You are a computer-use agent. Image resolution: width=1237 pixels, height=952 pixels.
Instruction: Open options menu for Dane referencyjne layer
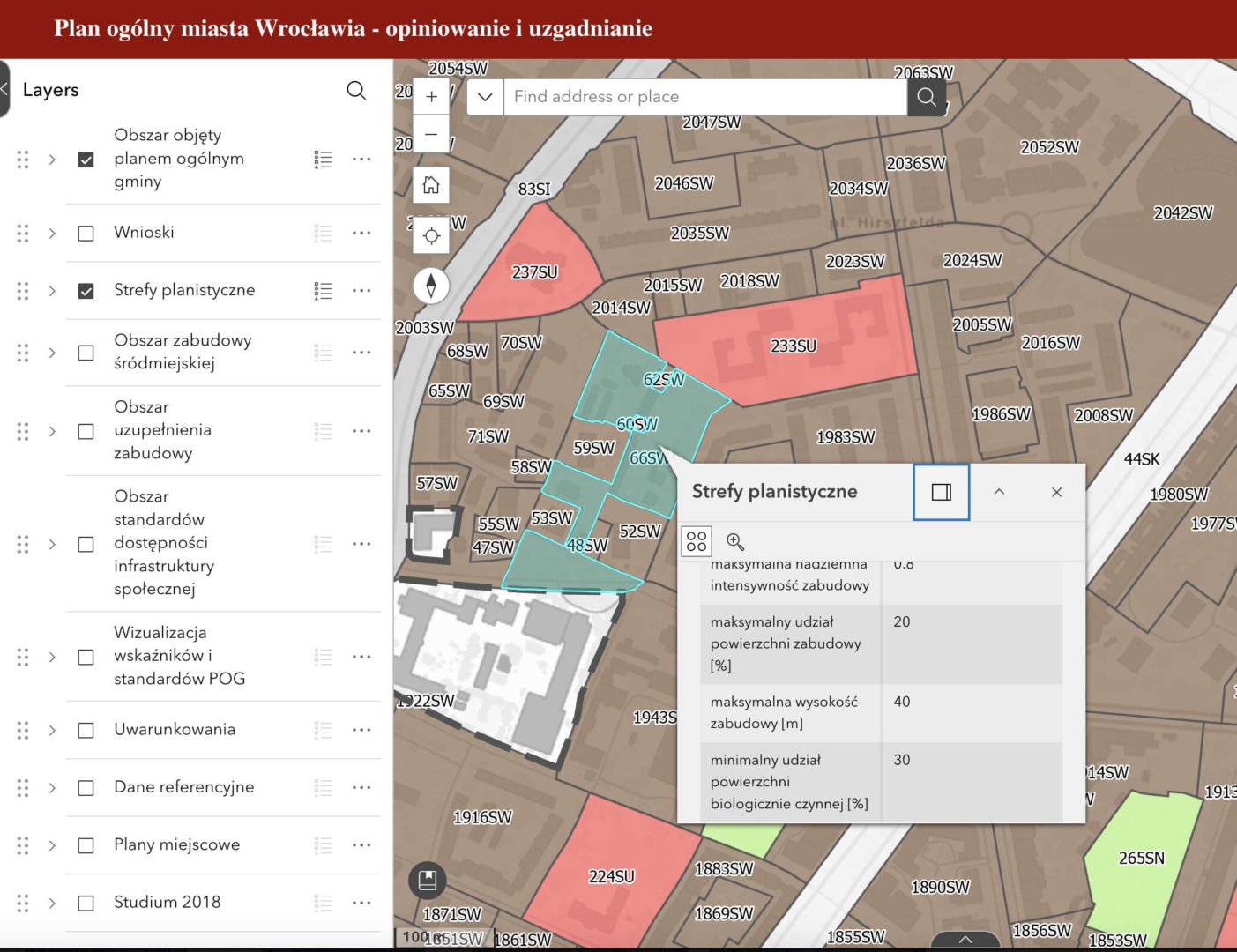tap(361, 787)
